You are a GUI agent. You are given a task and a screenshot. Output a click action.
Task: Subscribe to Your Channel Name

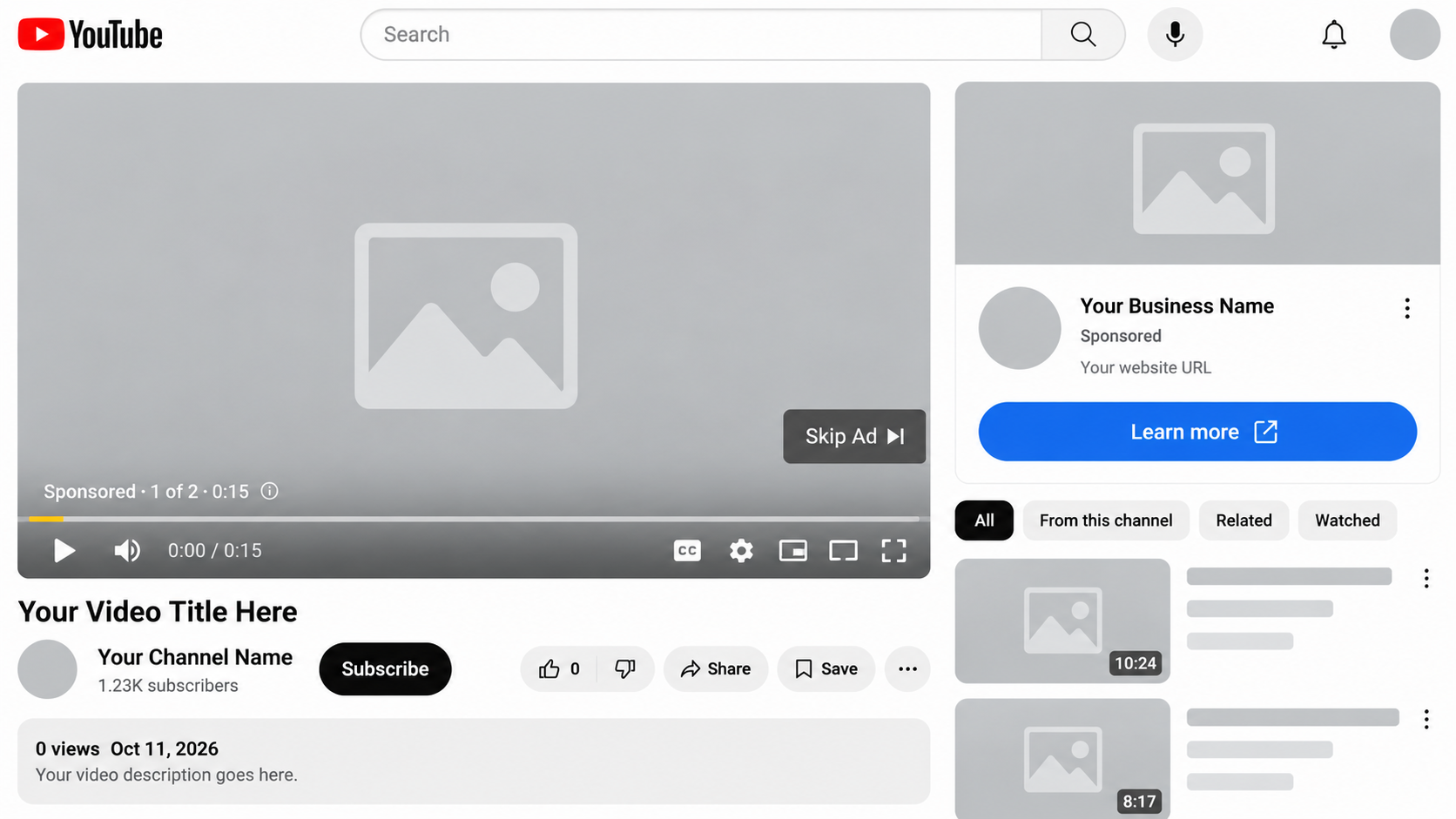385,668
